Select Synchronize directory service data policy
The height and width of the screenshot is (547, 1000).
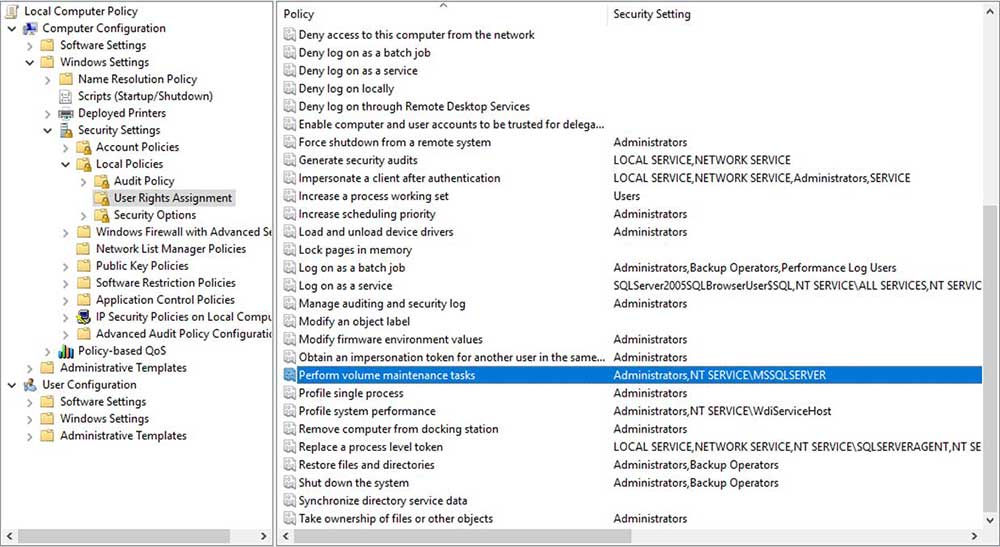[x=383, y=500]
